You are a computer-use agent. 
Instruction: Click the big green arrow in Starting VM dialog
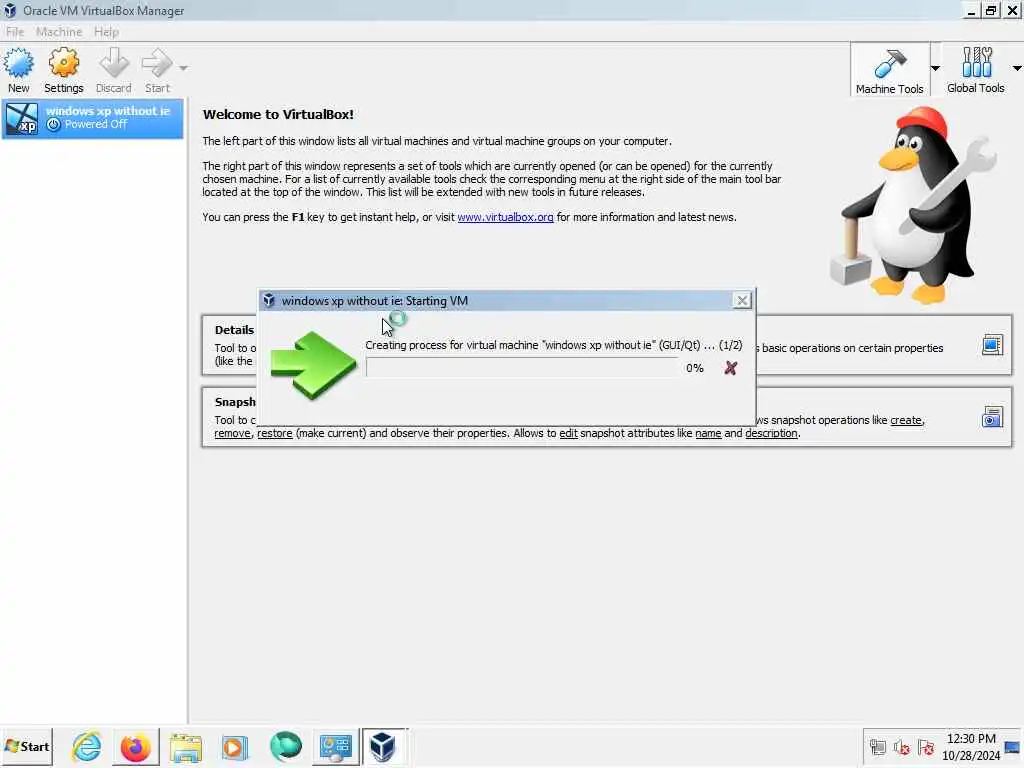314,364
